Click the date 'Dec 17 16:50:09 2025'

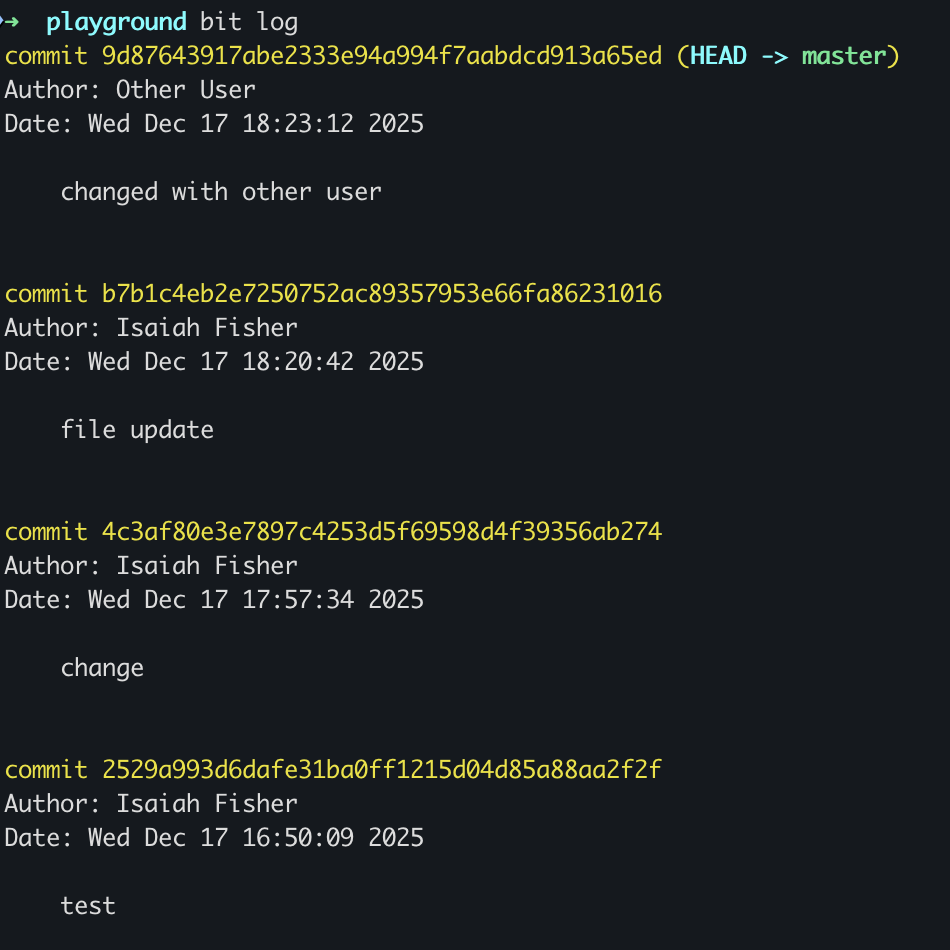pyautogui.click(x=256, y=837)
